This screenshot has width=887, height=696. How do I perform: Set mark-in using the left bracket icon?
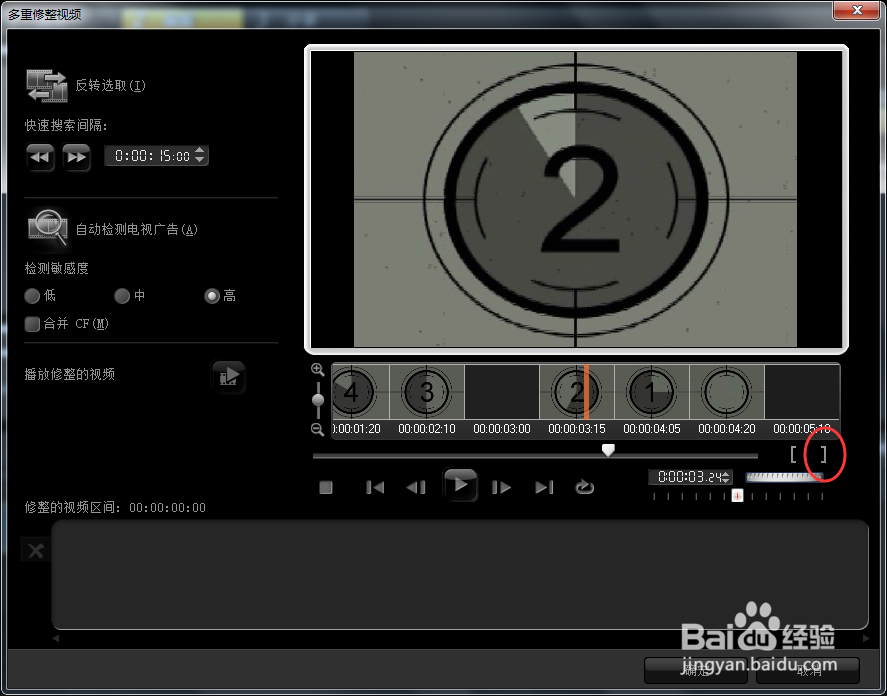pyautogui.click(x=794, y=454)
